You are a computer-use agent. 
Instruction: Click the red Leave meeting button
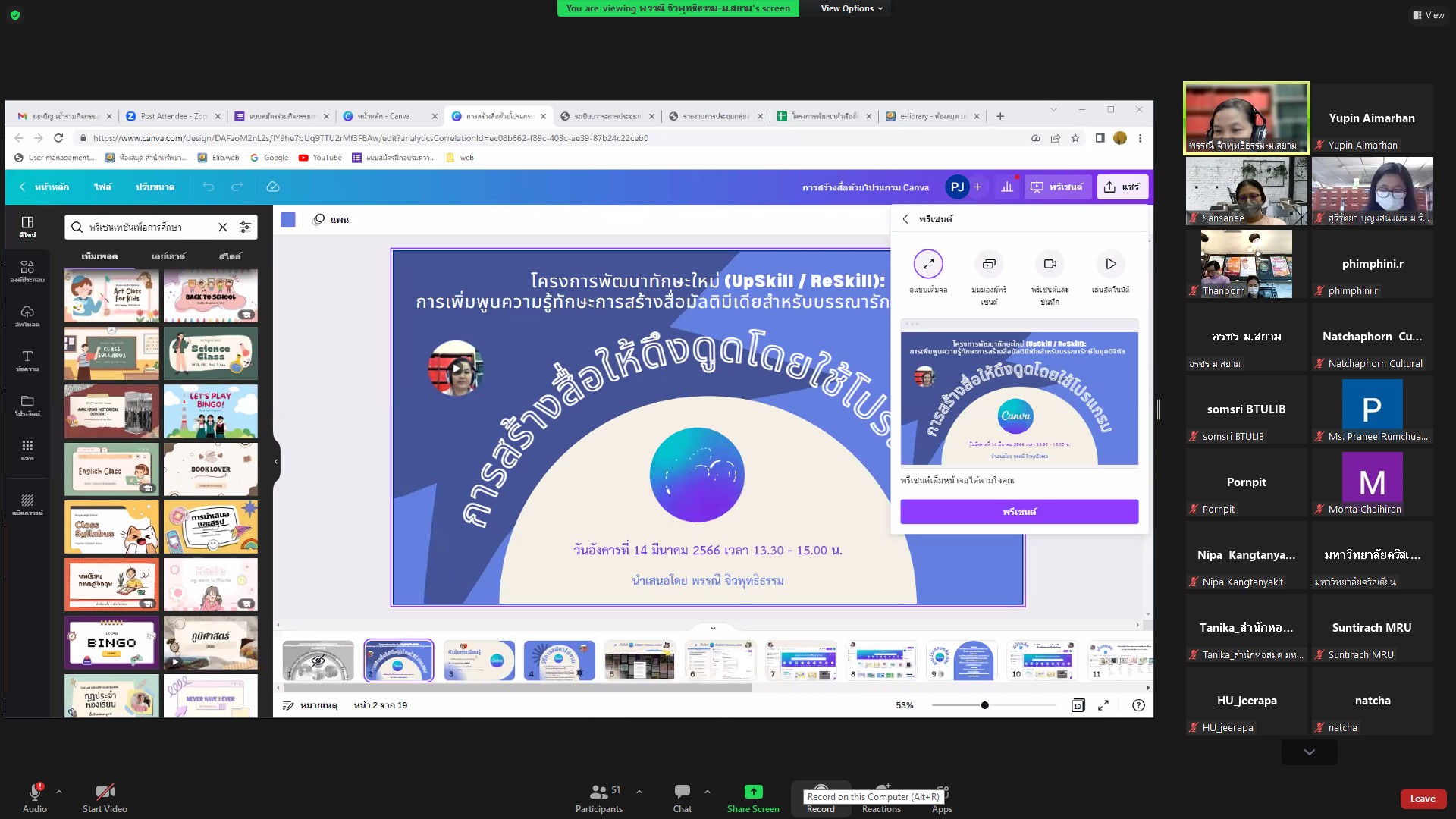[x=1422, y=799]
